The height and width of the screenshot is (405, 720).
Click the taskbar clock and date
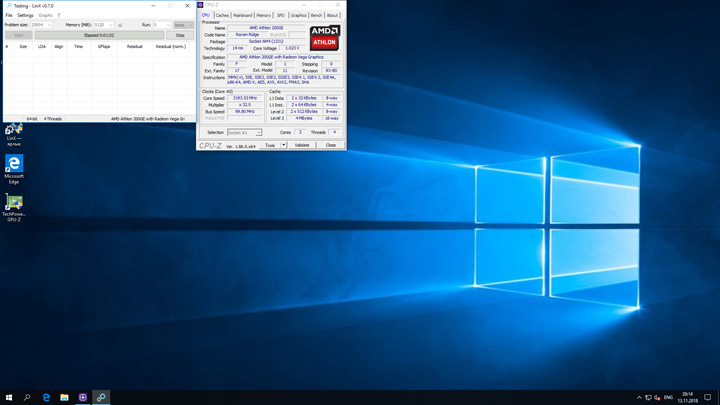click(688, 397)
